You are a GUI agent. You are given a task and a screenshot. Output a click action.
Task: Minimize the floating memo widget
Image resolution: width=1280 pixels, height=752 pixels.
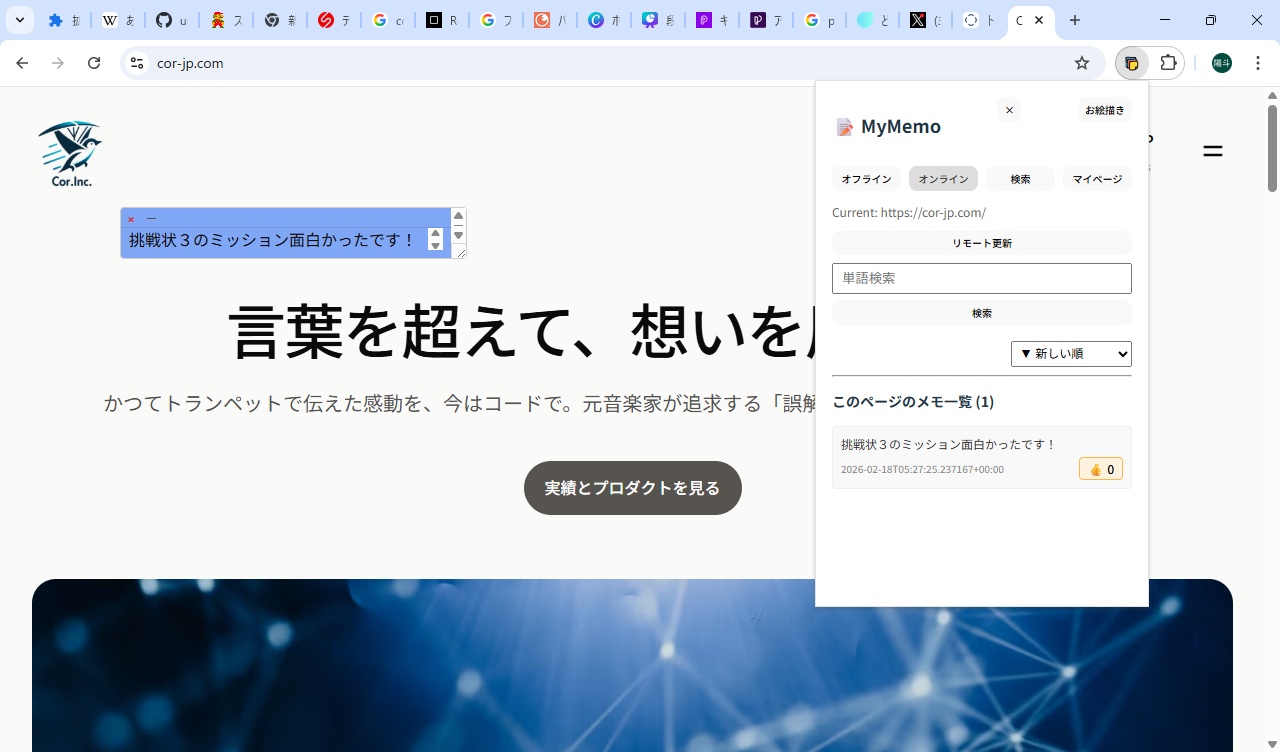[151, 218]
